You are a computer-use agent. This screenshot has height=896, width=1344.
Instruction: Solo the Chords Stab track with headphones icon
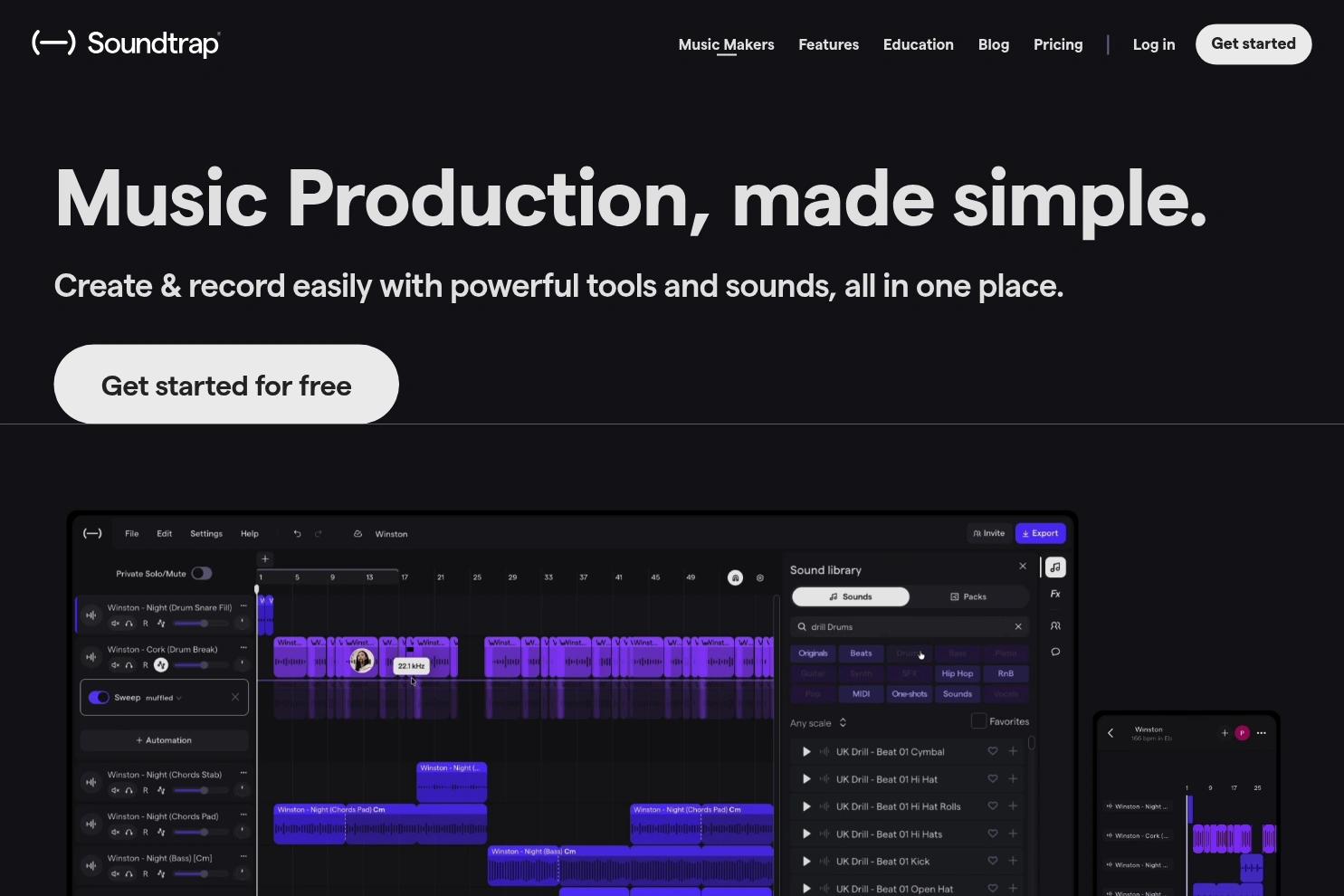(129, 791)
